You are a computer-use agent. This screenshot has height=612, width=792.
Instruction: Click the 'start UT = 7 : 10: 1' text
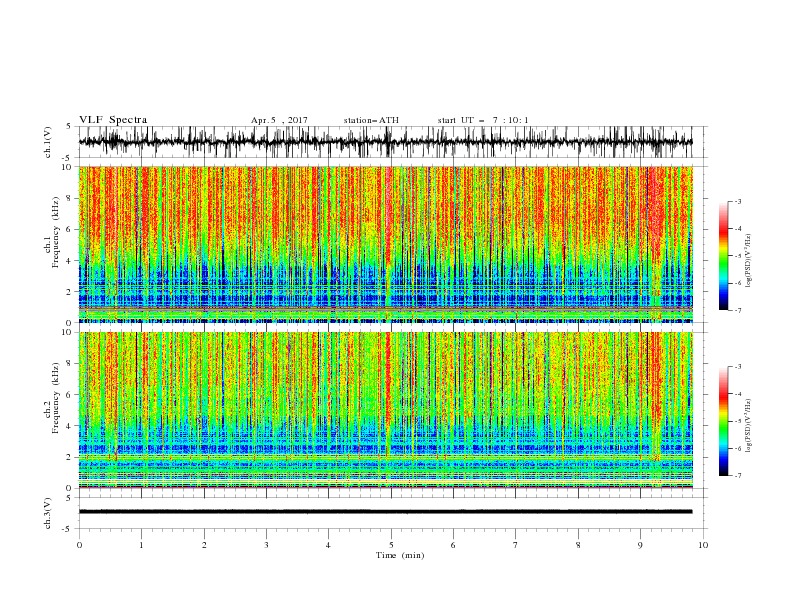click(483, 120)
